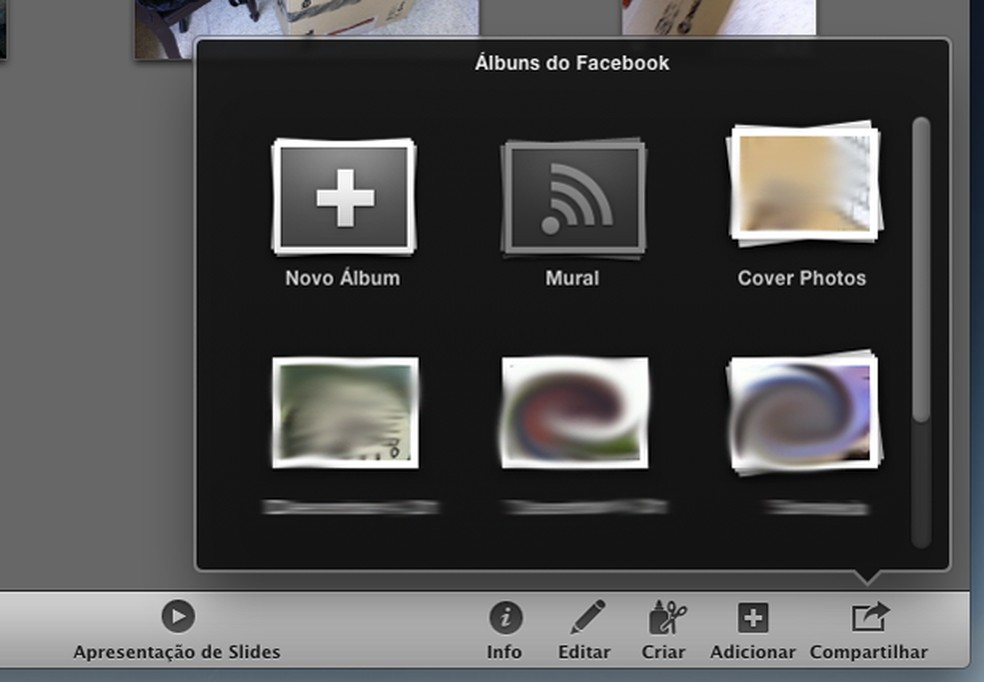Click the Cover Photos label
This screenshot has width=984, height=682.
802,278
